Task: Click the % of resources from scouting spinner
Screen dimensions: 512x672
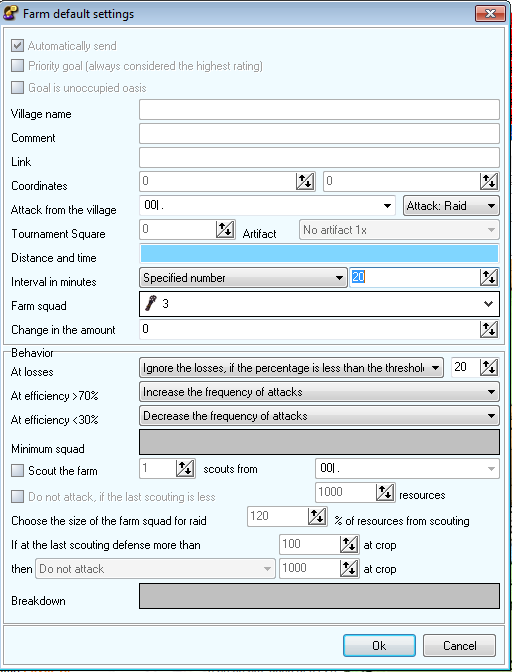Action: (317, 516)
